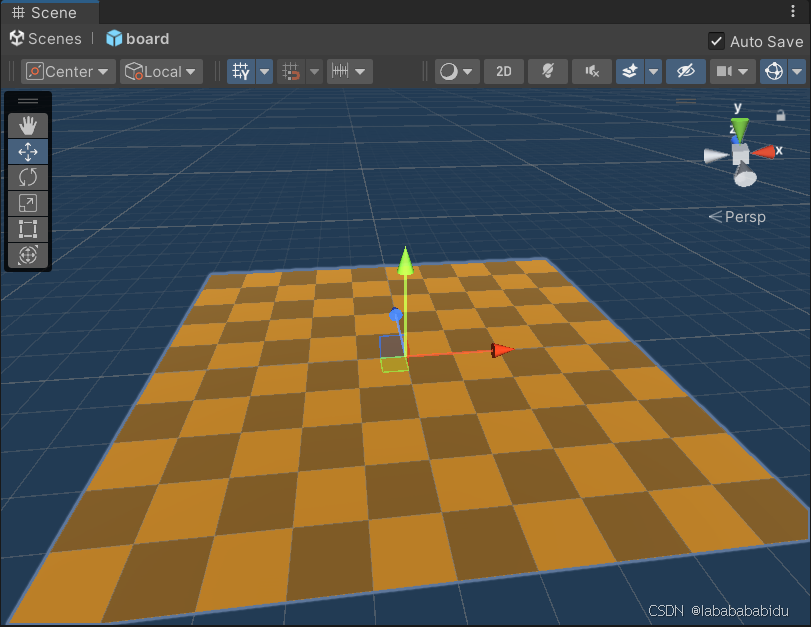
Task: Click the blue Z axis gizmo cone
Action: (x=734, y=140)
